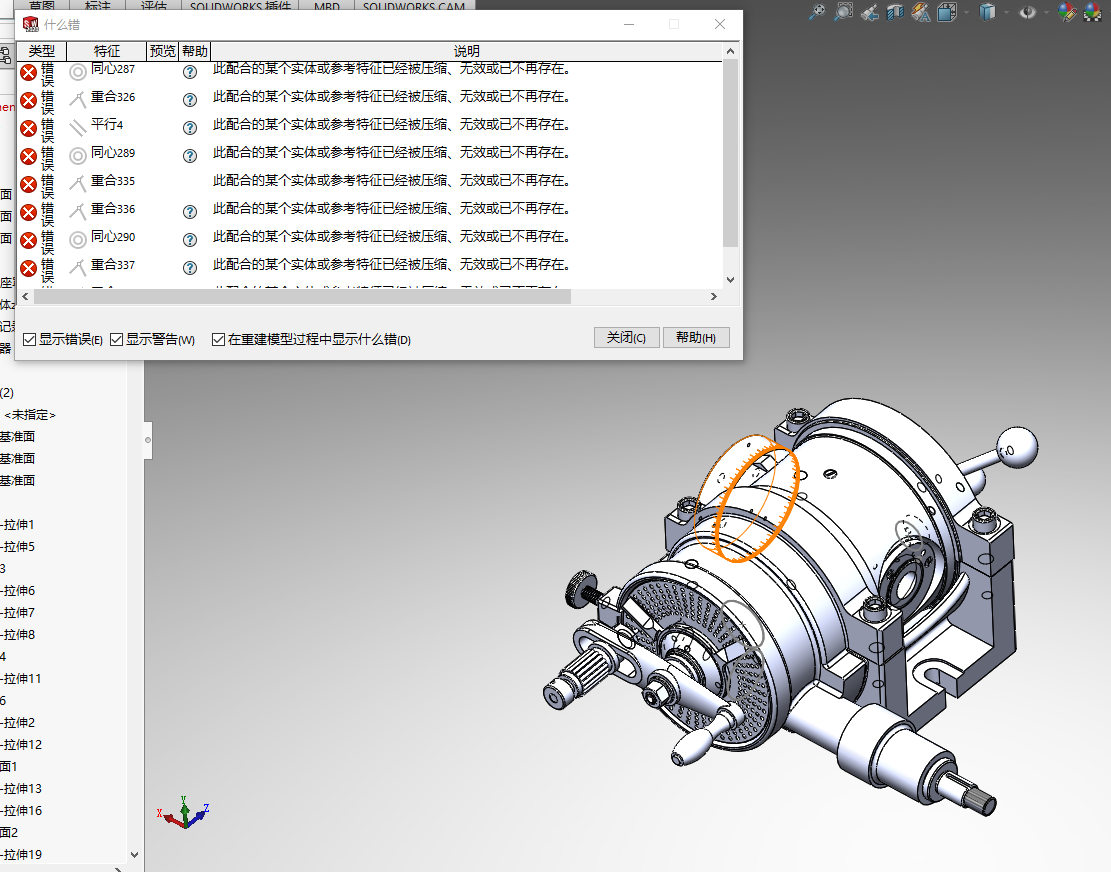
Task: Click the 预览 column header
Action: (x=163, y=51)
